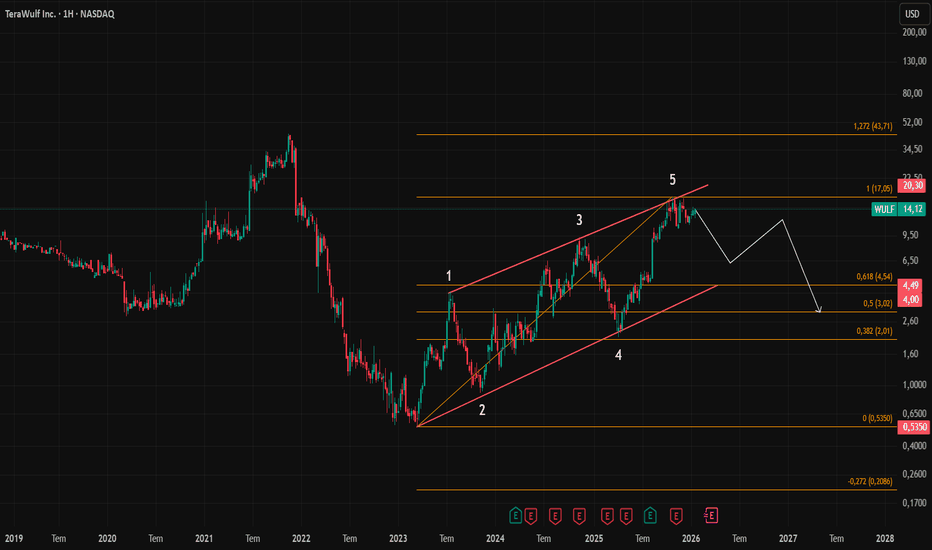Click 2025 on the time axis
The height and width of the screenshot is (550, 932).
click(593, 538)
